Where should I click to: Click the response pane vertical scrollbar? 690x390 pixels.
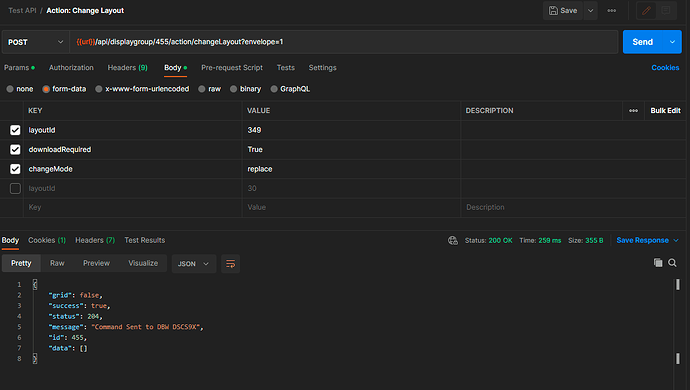678,321
